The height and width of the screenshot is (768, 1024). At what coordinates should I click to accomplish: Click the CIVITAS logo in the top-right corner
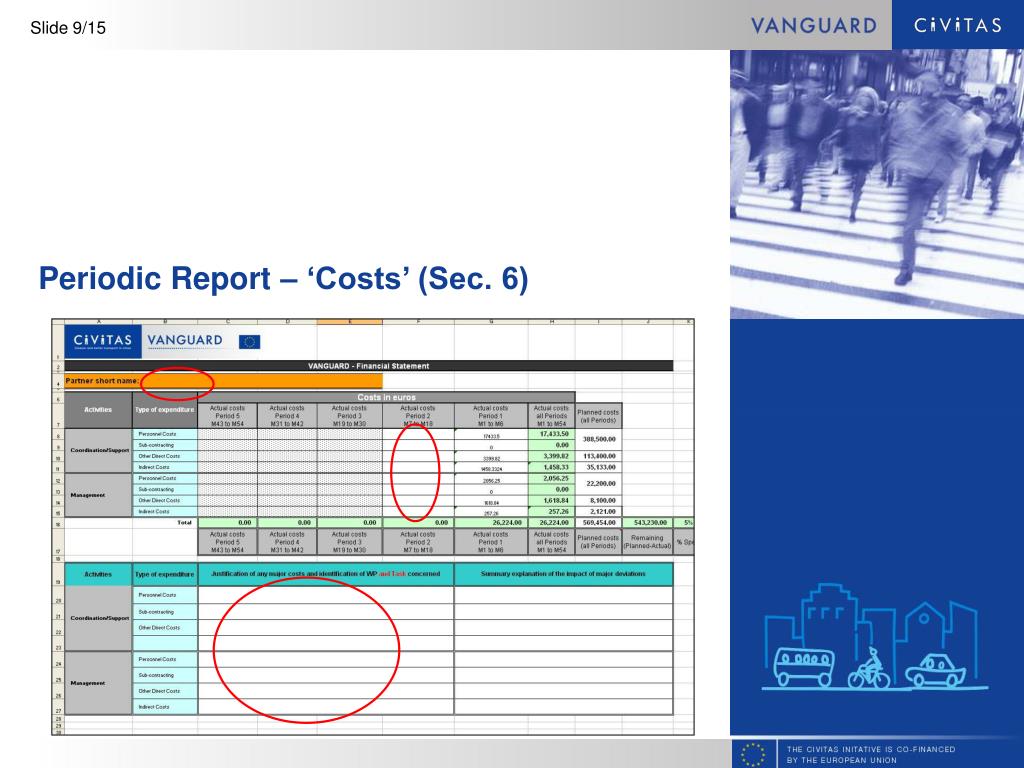pos(957,25)
